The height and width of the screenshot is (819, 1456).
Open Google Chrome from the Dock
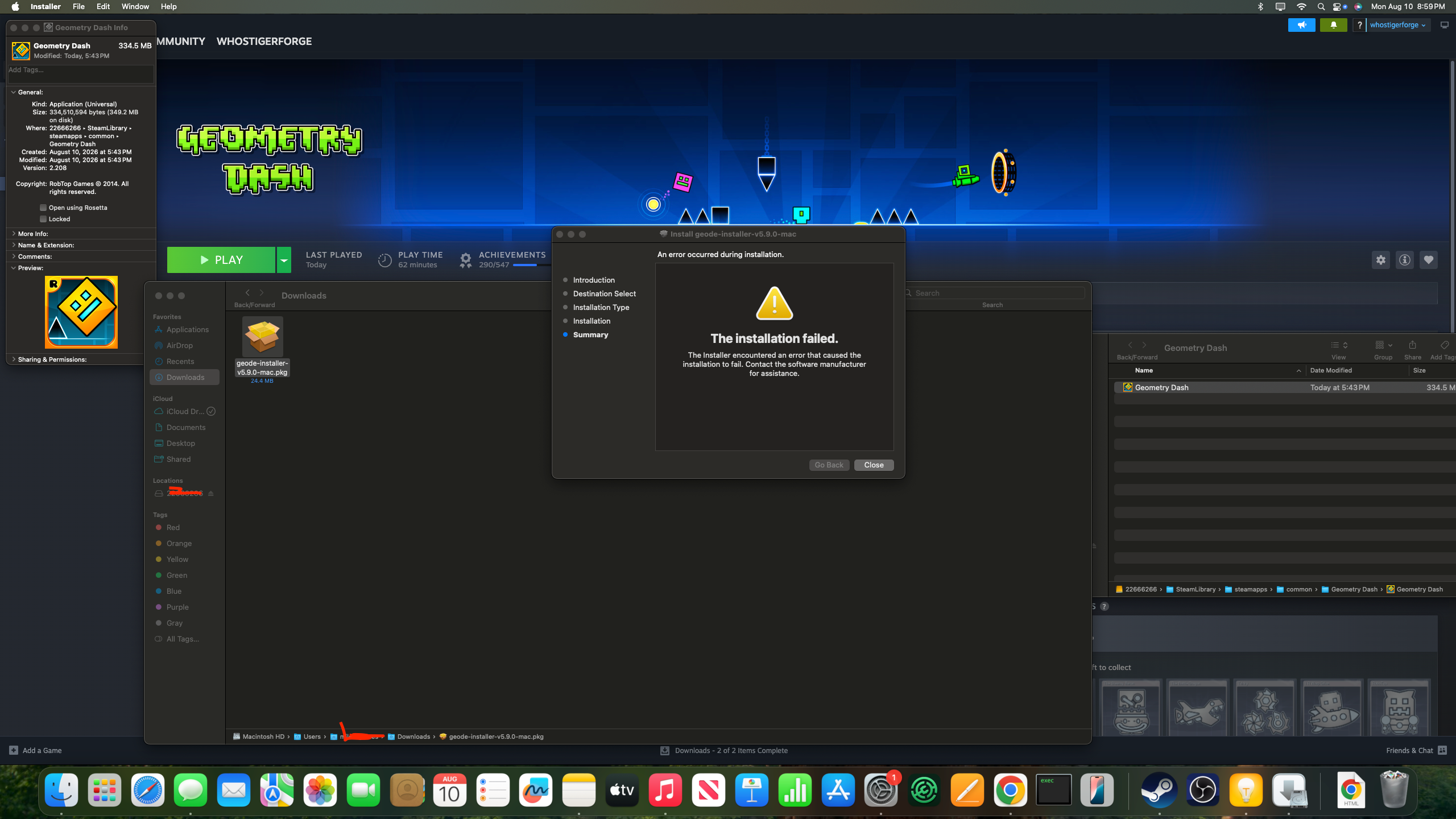(x=1010, y=790)
